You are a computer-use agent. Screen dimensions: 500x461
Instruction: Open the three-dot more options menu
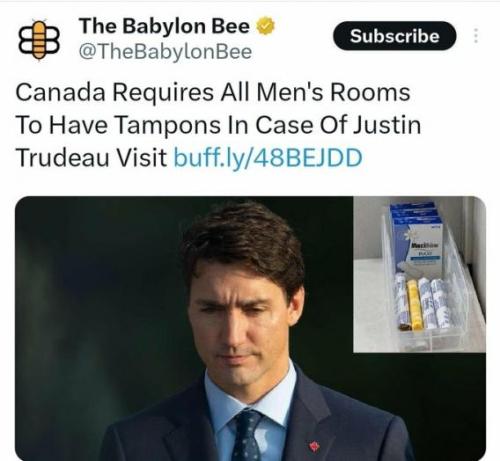[476, 36]
